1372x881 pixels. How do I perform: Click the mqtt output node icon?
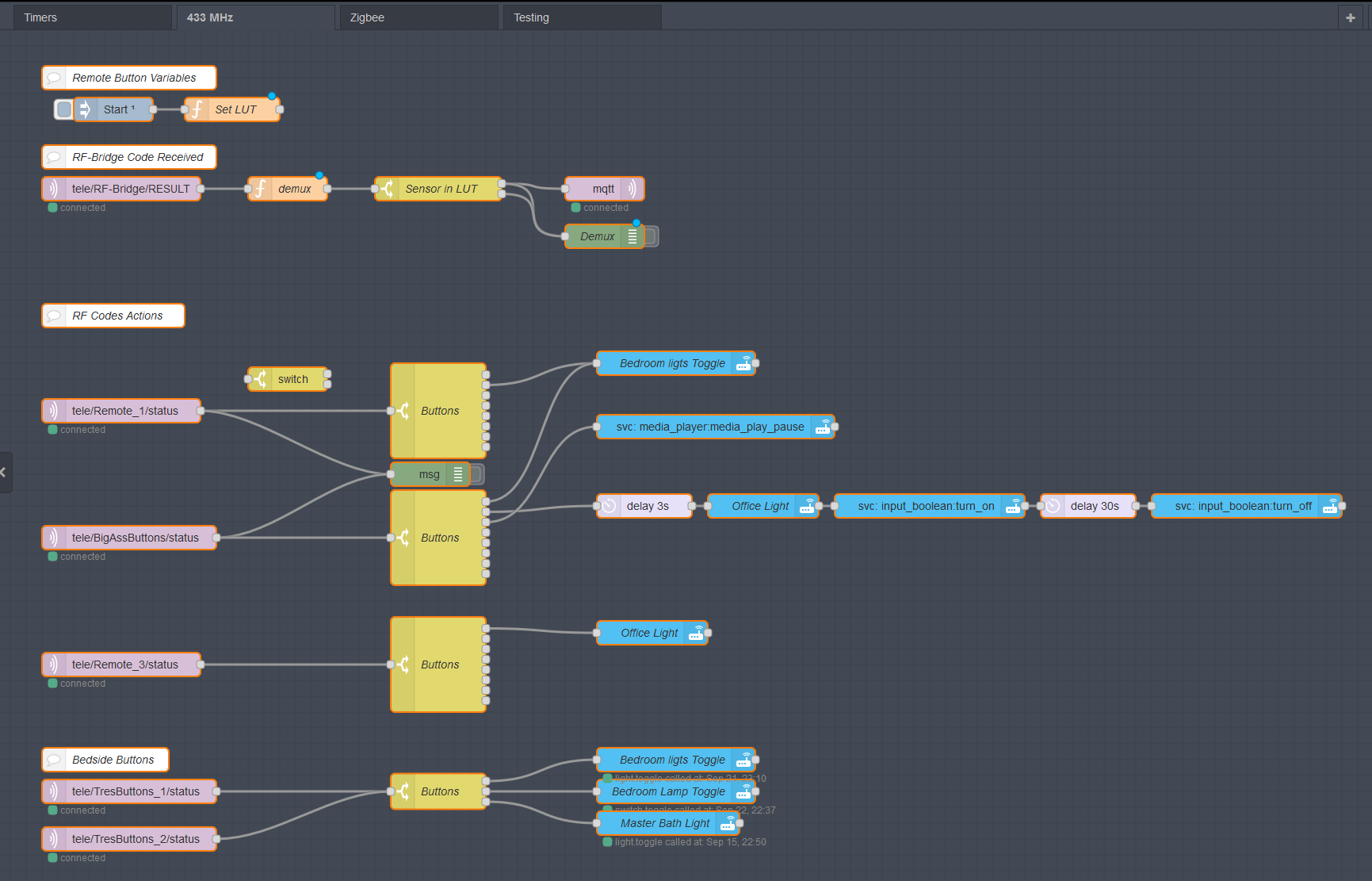click(632, 189)
